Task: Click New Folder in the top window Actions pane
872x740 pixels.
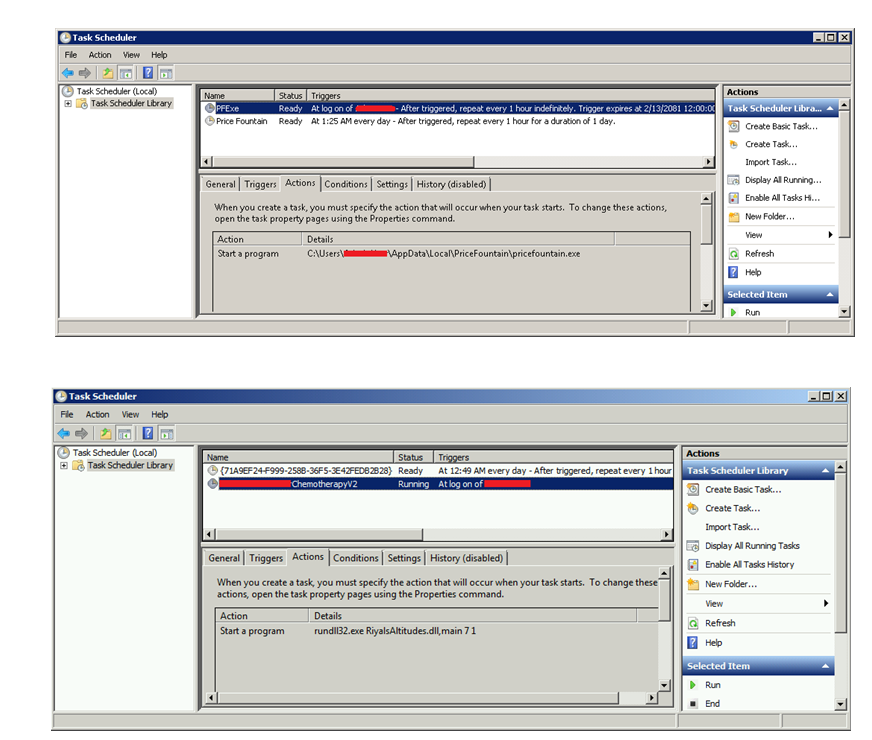Action: (x=769, y=216)
